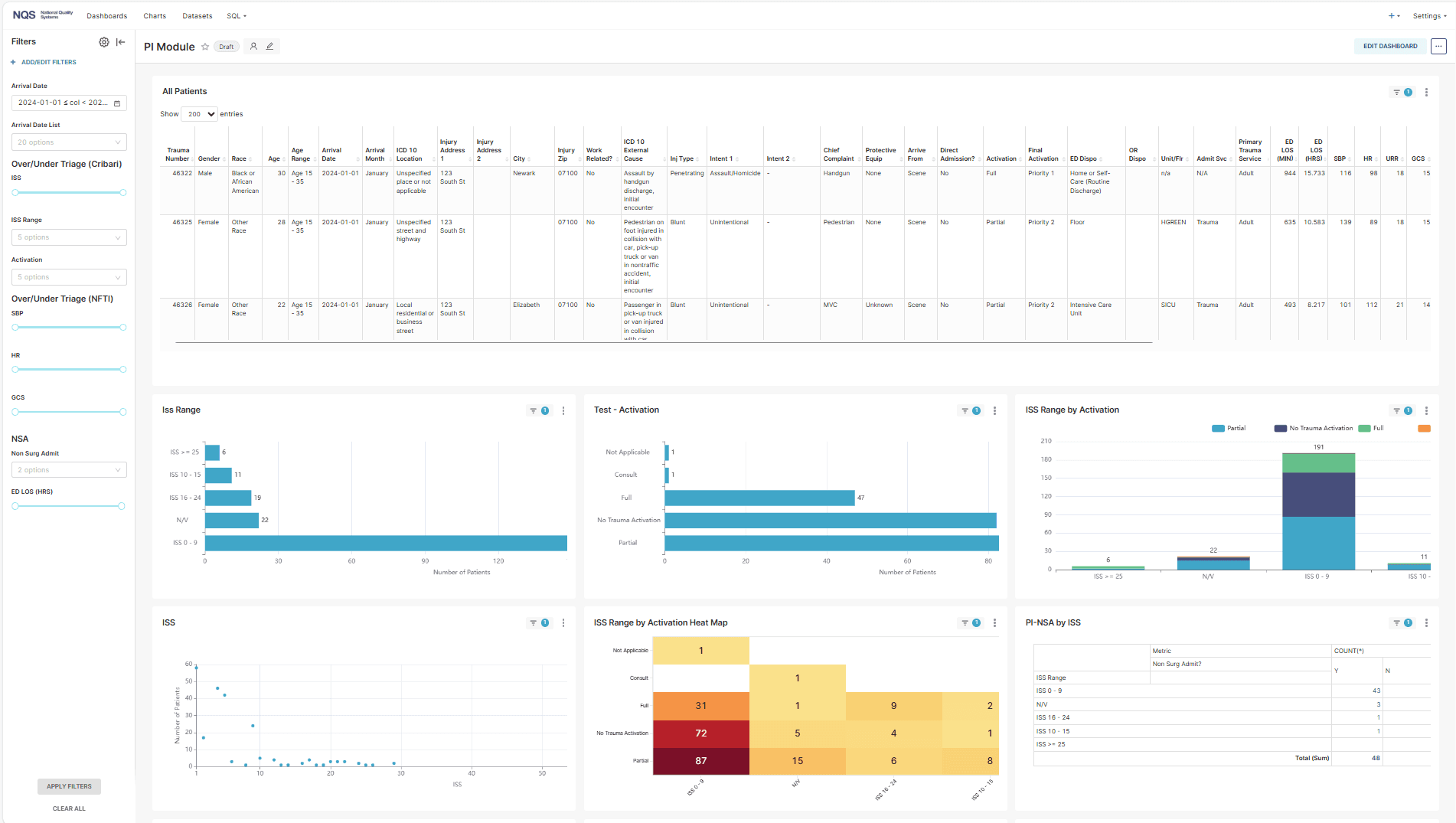Collapse the Filters sidebar

pyautogui.click(x=120, y=42)
